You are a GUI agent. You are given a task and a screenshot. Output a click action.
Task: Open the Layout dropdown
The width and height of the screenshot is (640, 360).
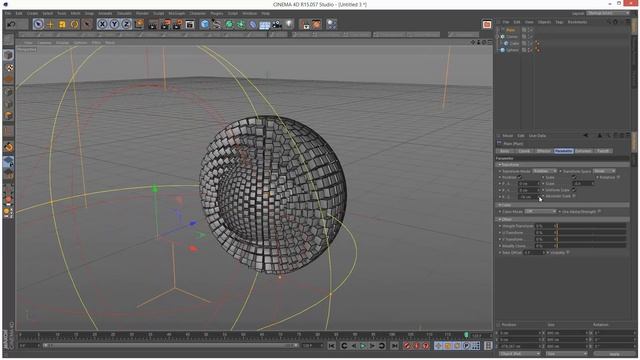click(x=609, y=13)
